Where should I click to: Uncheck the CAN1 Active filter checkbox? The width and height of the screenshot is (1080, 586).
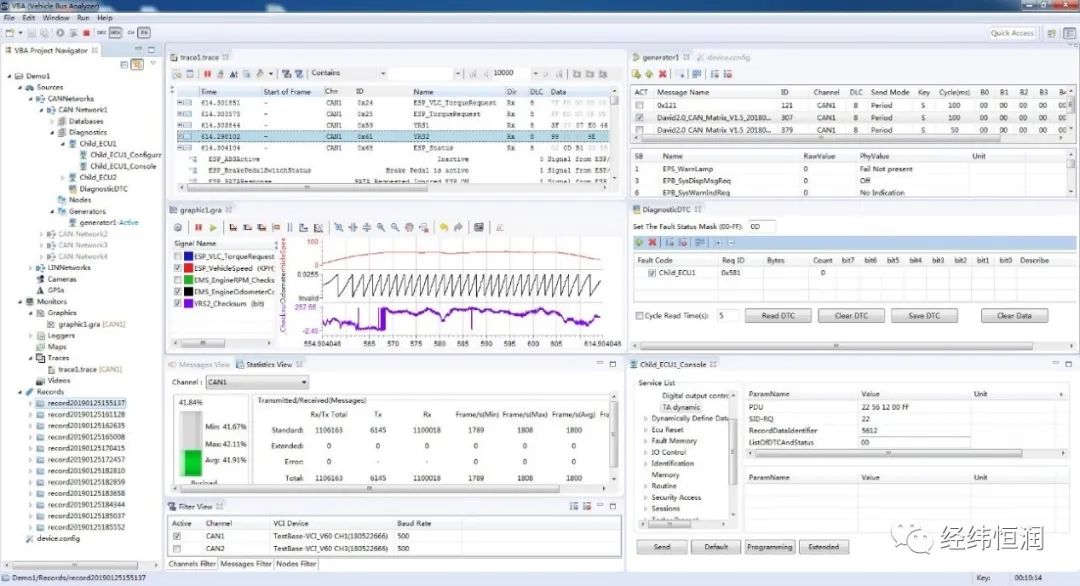click(177, 536)
